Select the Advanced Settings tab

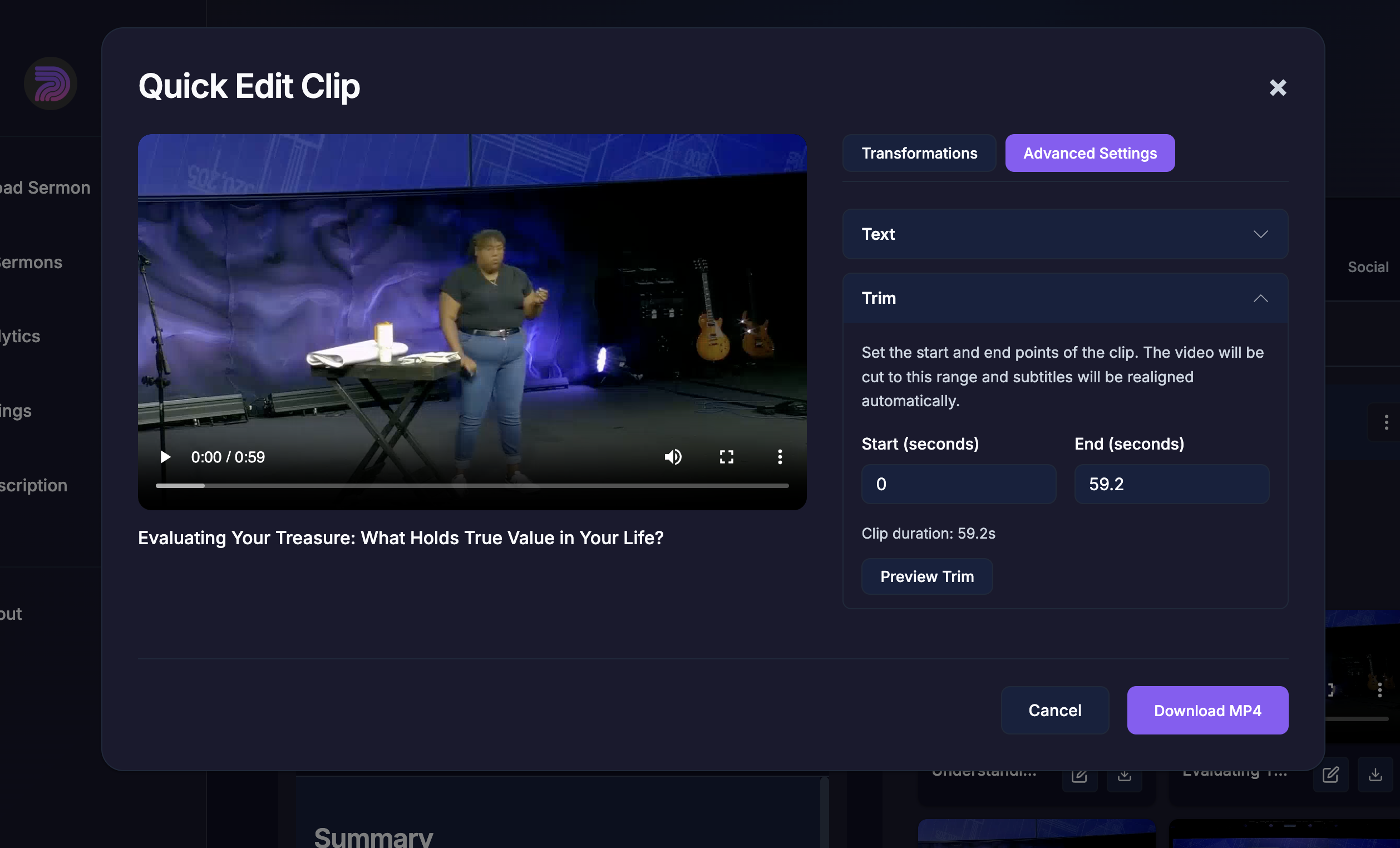coord(1089,154)
